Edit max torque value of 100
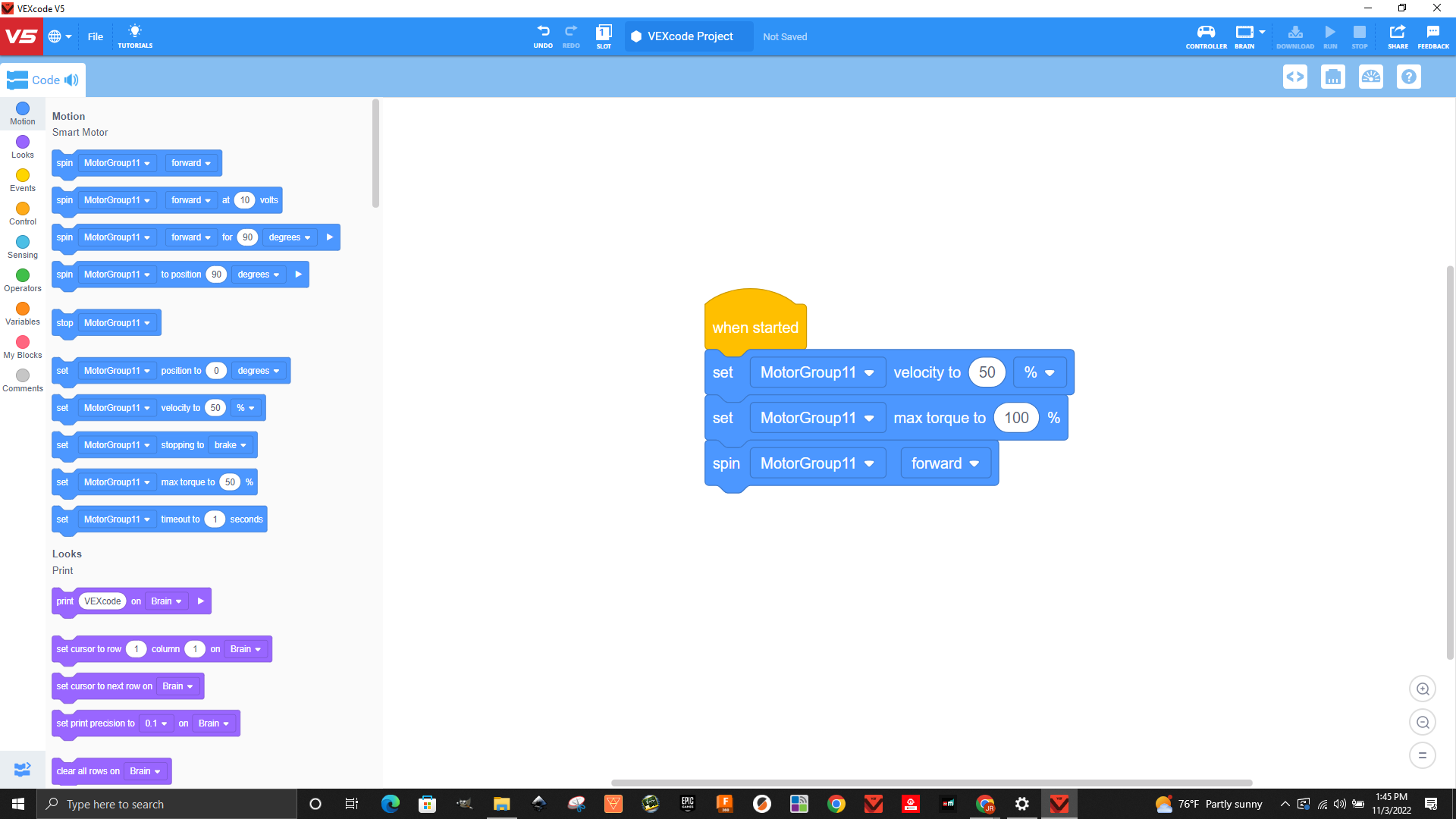Viewport: 1456px width, 819px height. [x=1016, y=417]
